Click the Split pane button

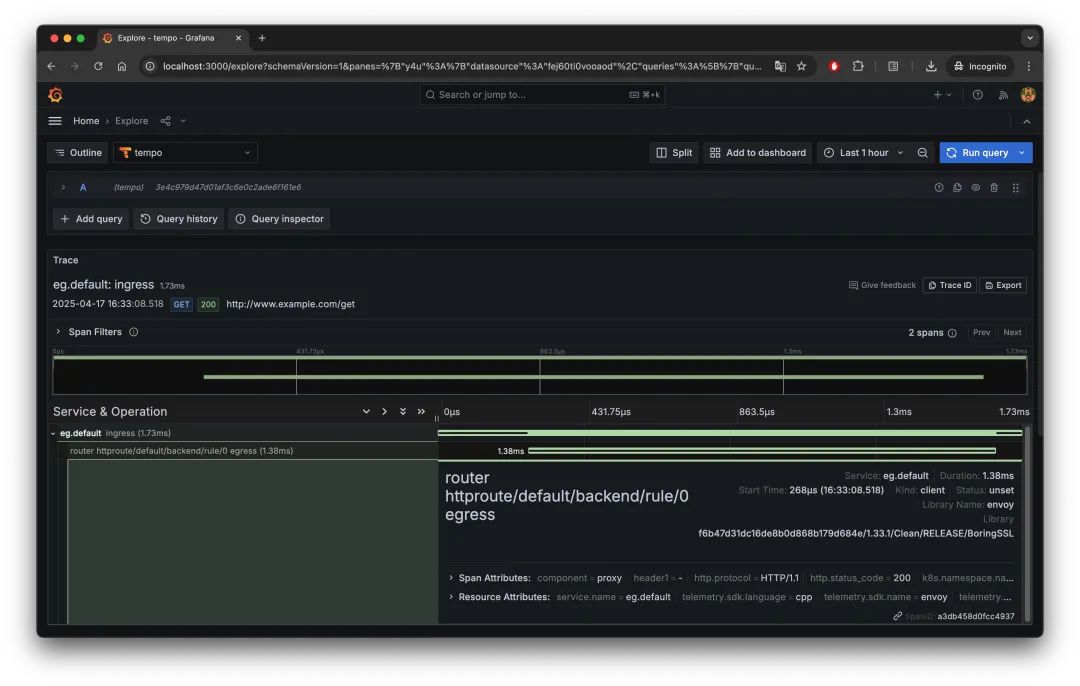pyautogui.click(x=674, y=153)
